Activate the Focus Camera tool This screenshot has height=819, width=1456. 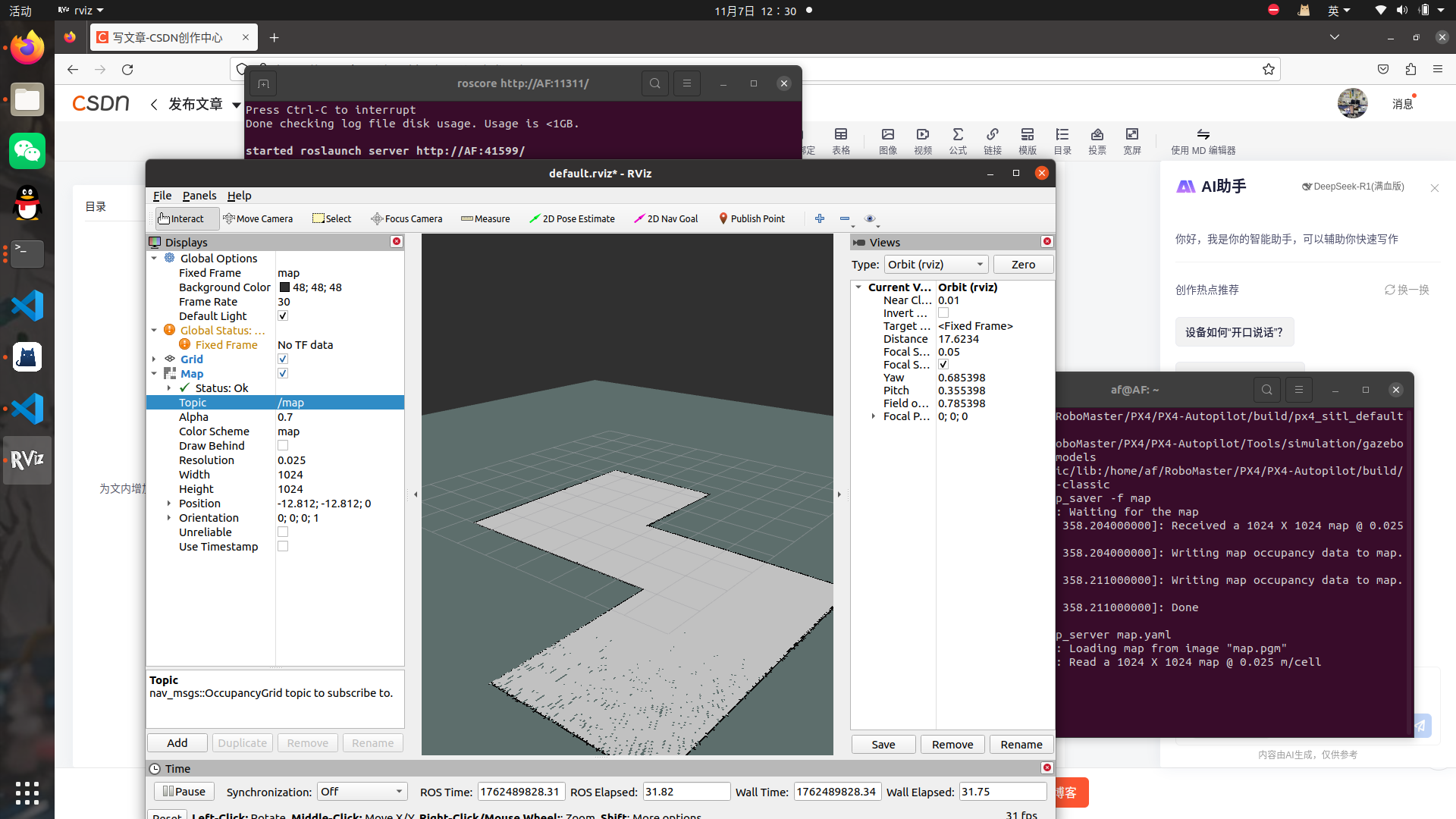(406, 218)
